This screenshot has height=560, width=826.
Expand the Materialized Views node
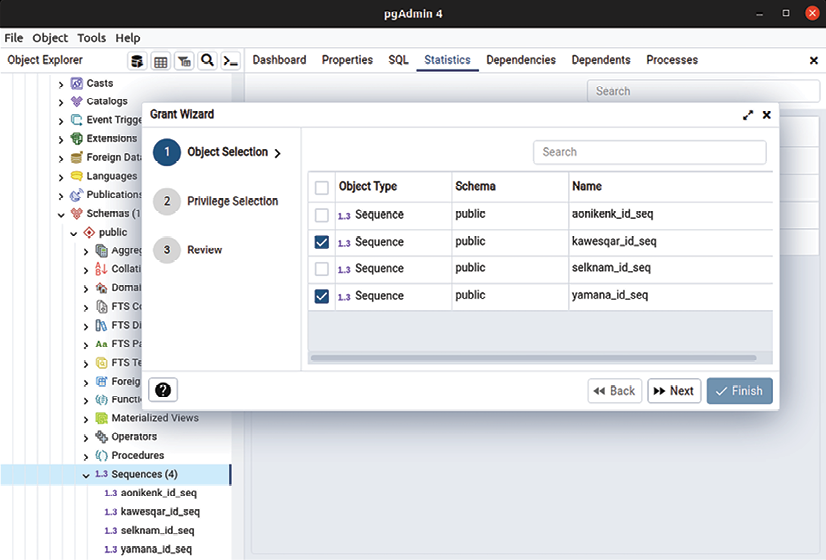[86, 419]
